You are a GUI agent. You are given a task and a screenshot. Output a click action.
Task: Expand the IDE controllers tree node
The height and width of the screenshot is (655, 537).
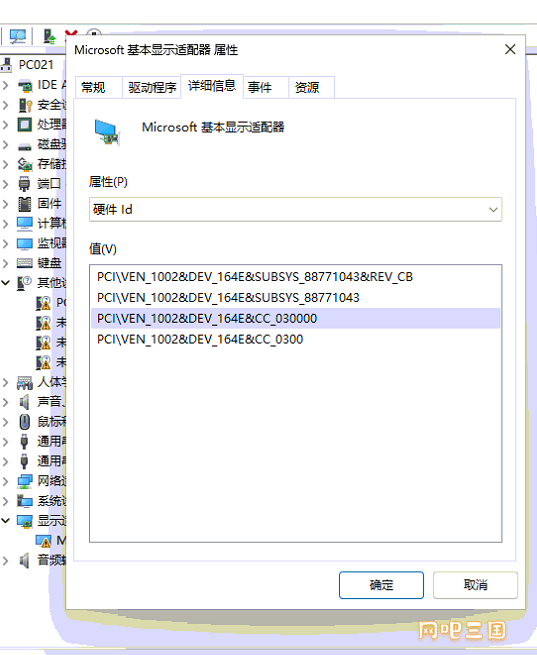pos(5,86)
